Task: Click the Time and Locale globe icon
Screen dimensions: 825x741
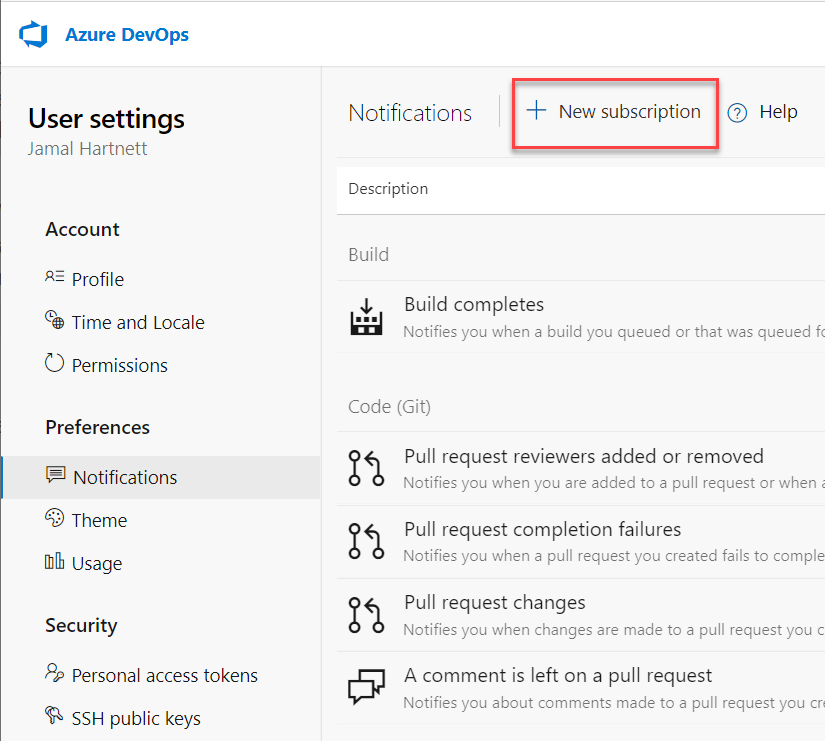Action: pos(54,319)
